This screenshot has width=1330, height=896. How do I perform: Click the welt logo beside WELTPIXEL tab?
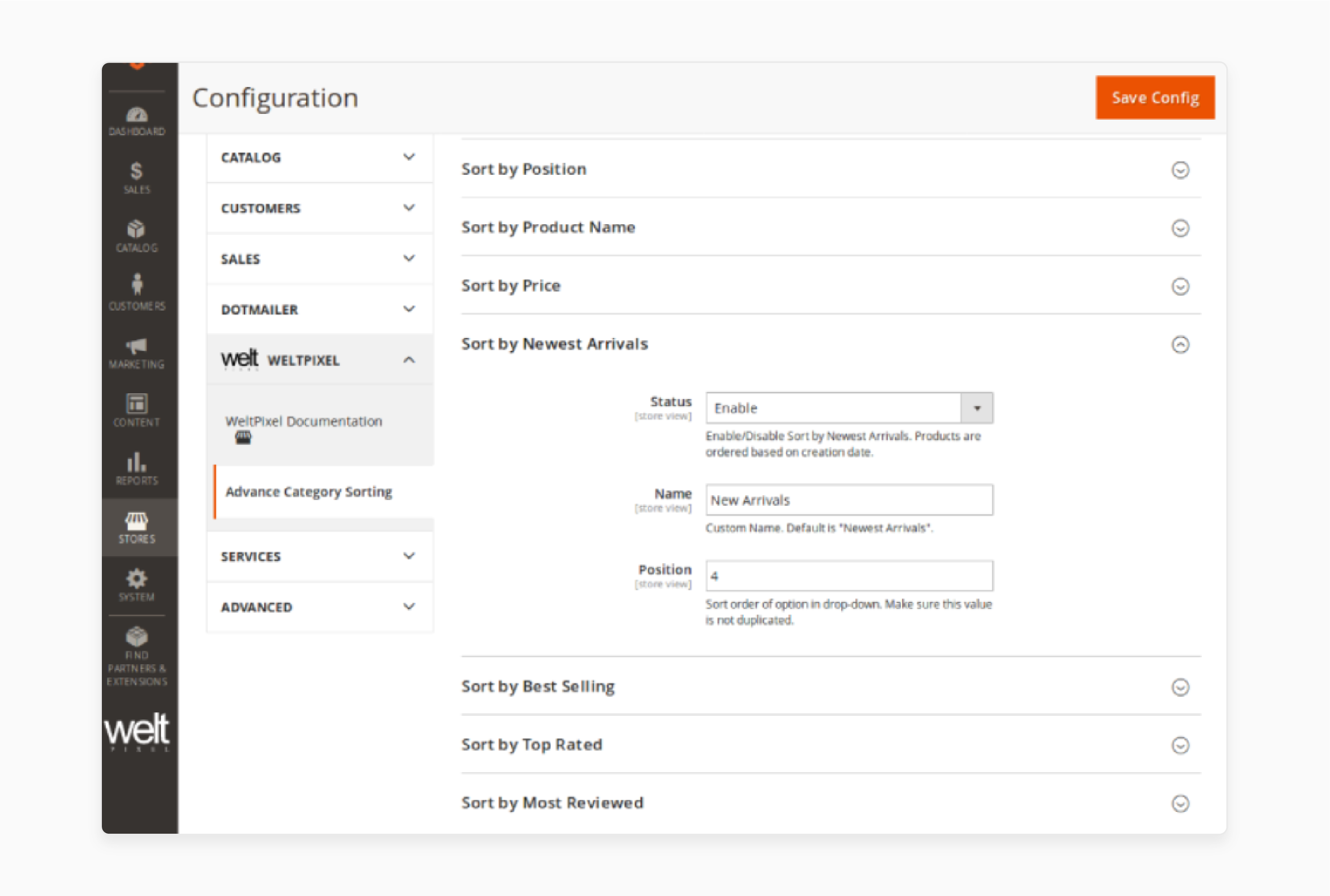coord(240,359)
